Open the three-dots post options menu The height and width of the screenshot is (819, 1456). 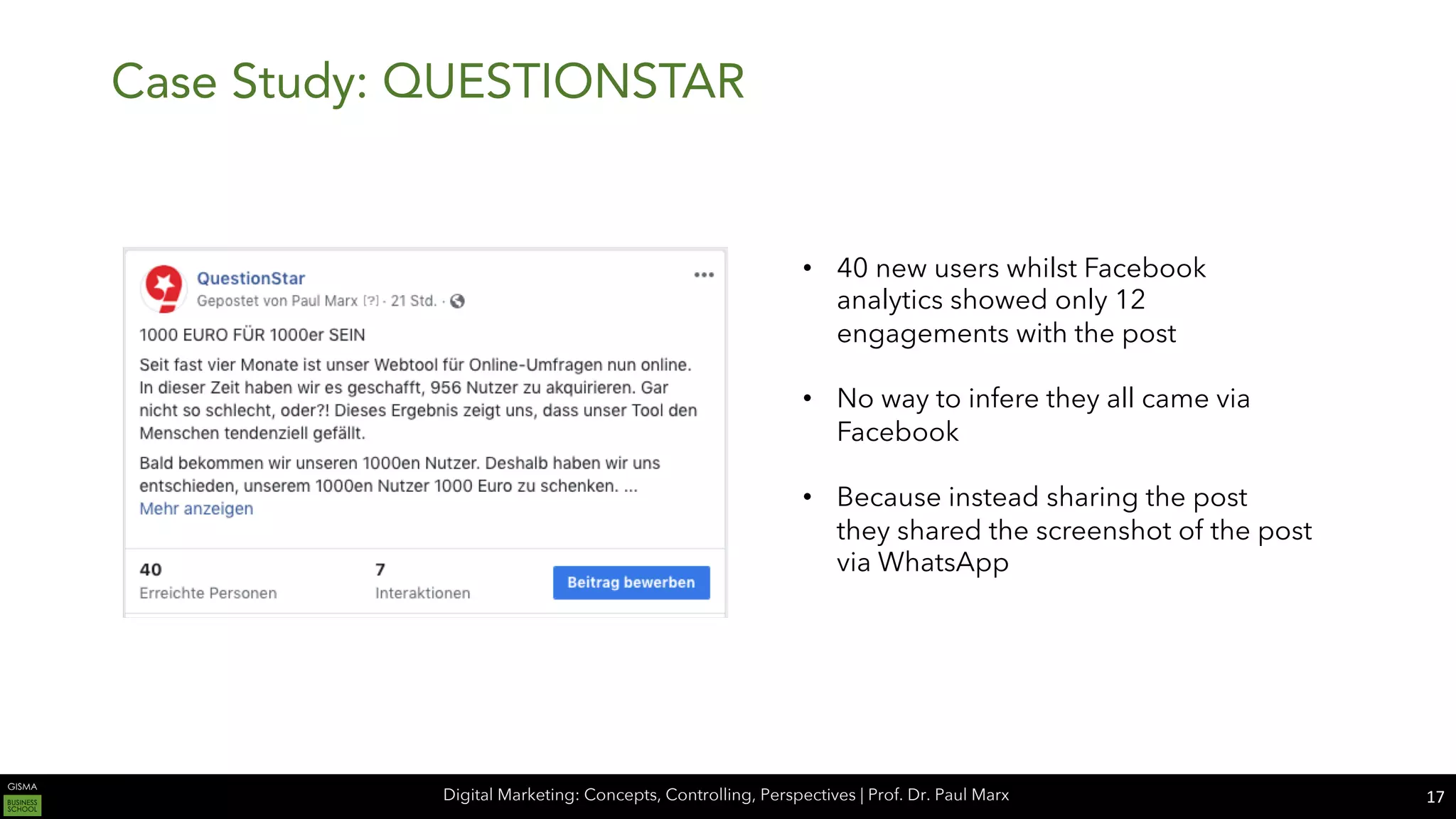pyautogui.click(x=704, y=275)
